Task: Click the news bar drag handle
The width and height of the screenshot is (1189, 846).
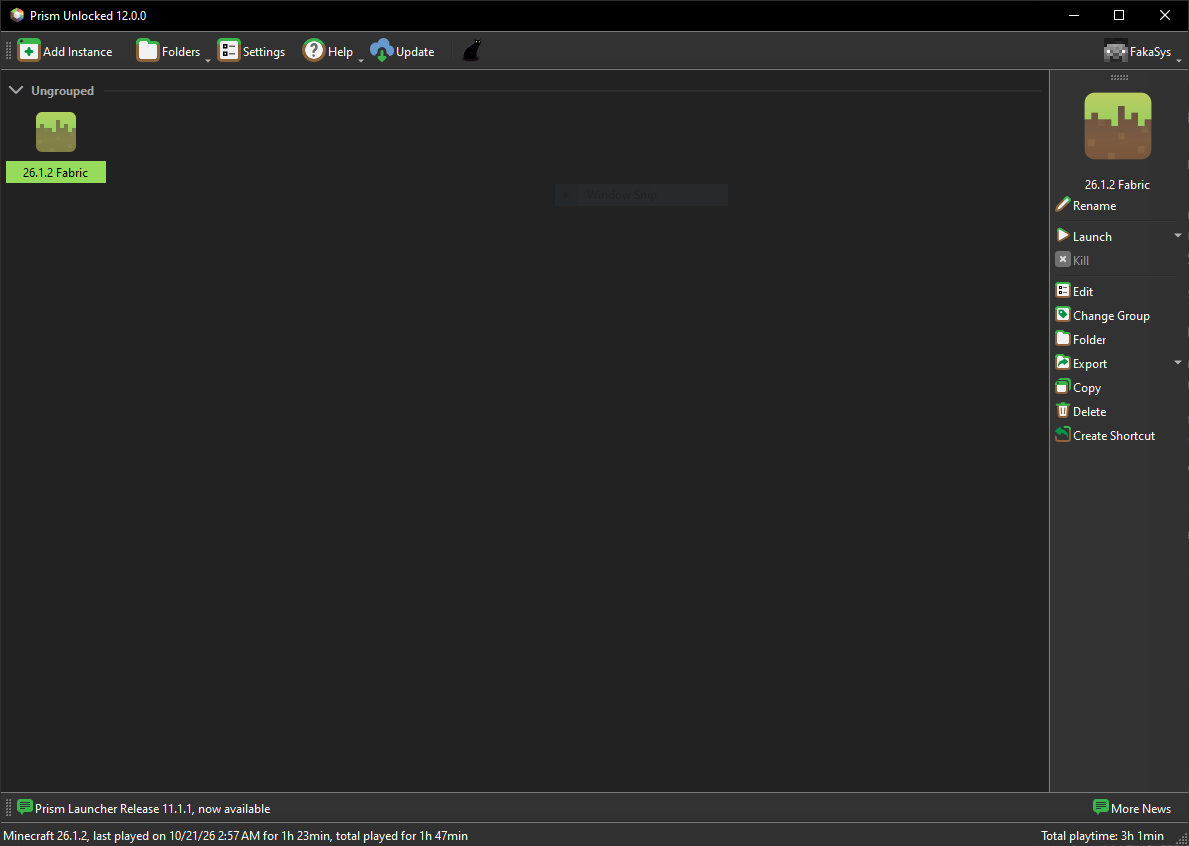Action: pos(9,807)
